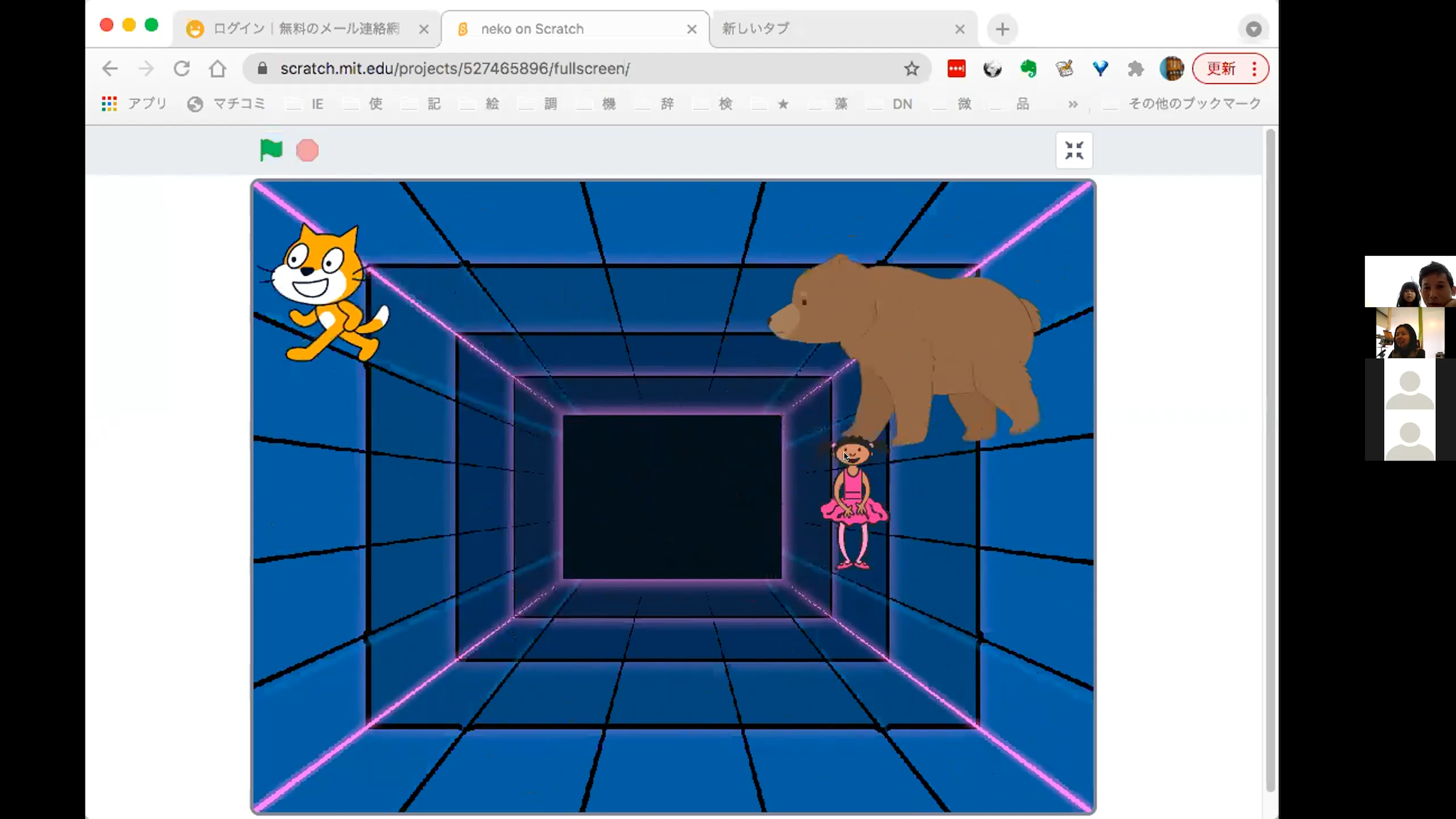Open the 使 bookmark folder
This screenshot has width=1456, height=819.
[x=363, y=104]
